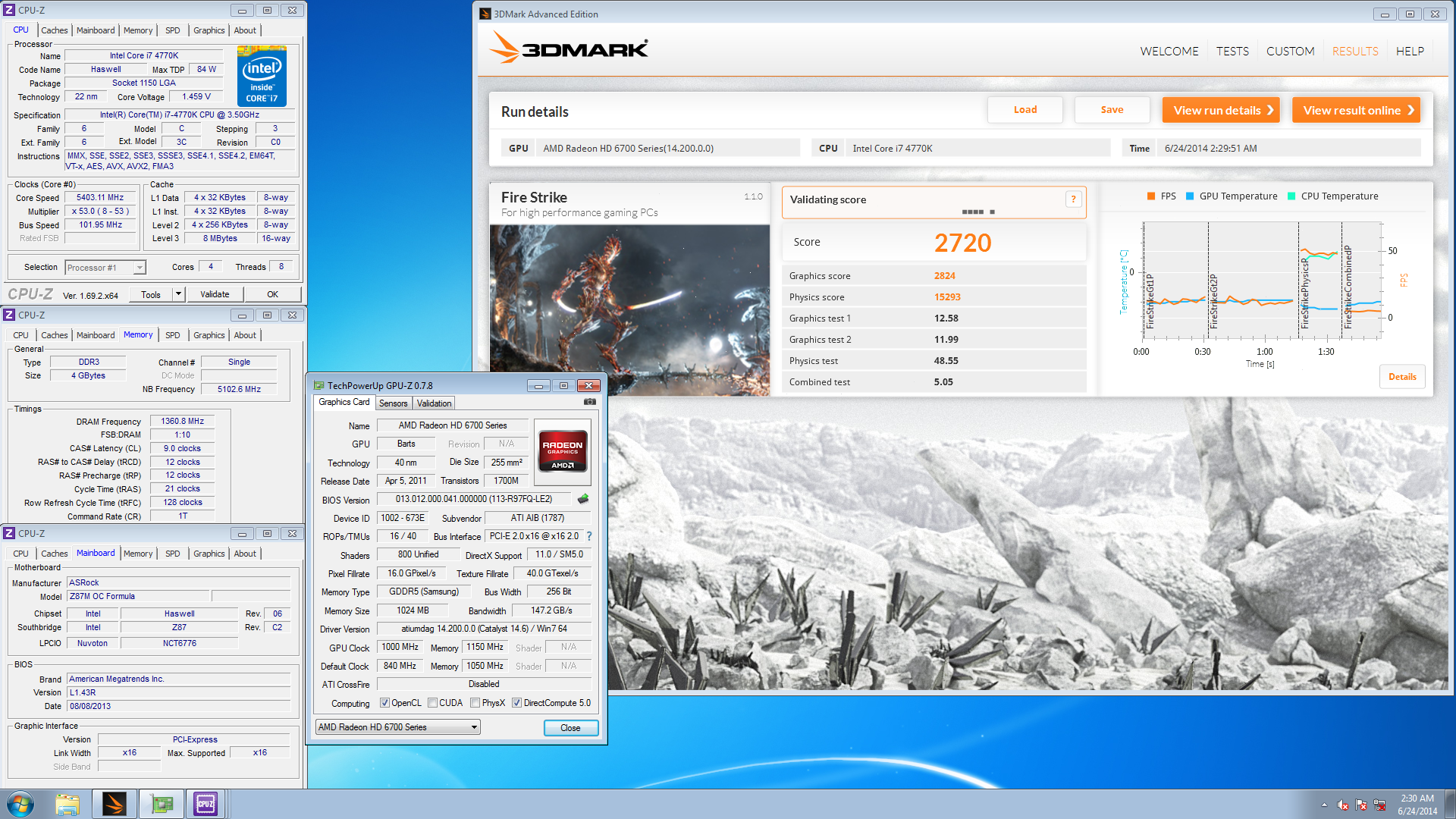Click the Show desktop button on the taskbar
The height and width of the screenshot is (819, 1456).
(1450, 805)
